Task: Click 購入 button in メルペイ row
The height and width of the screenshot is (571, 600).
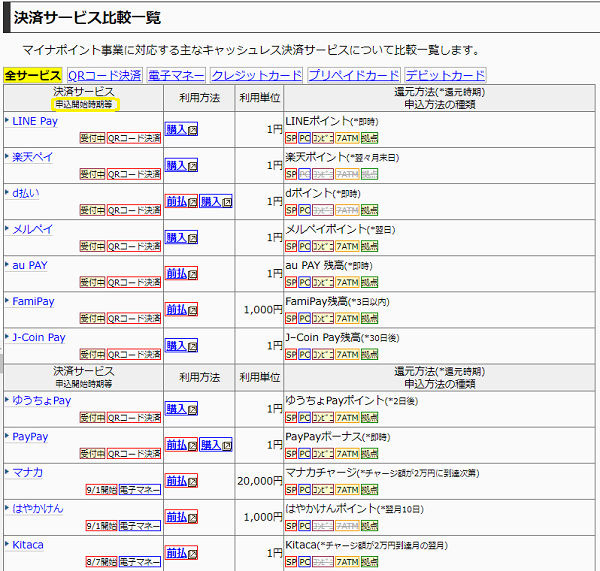Action: 181,238
